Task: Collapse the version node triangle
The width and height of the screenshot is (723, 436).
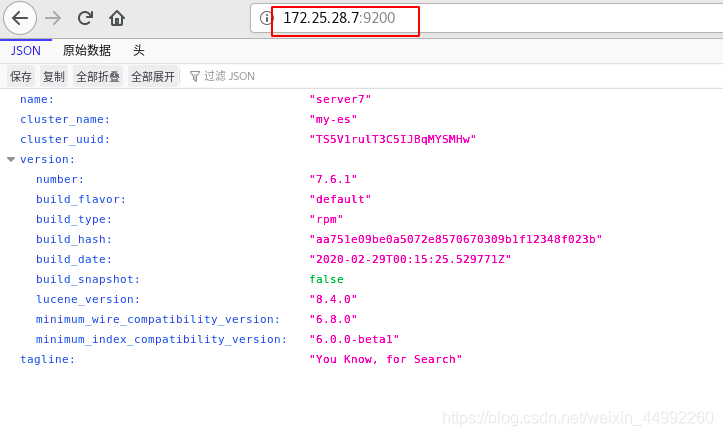Action: click(x=11, y=159)
